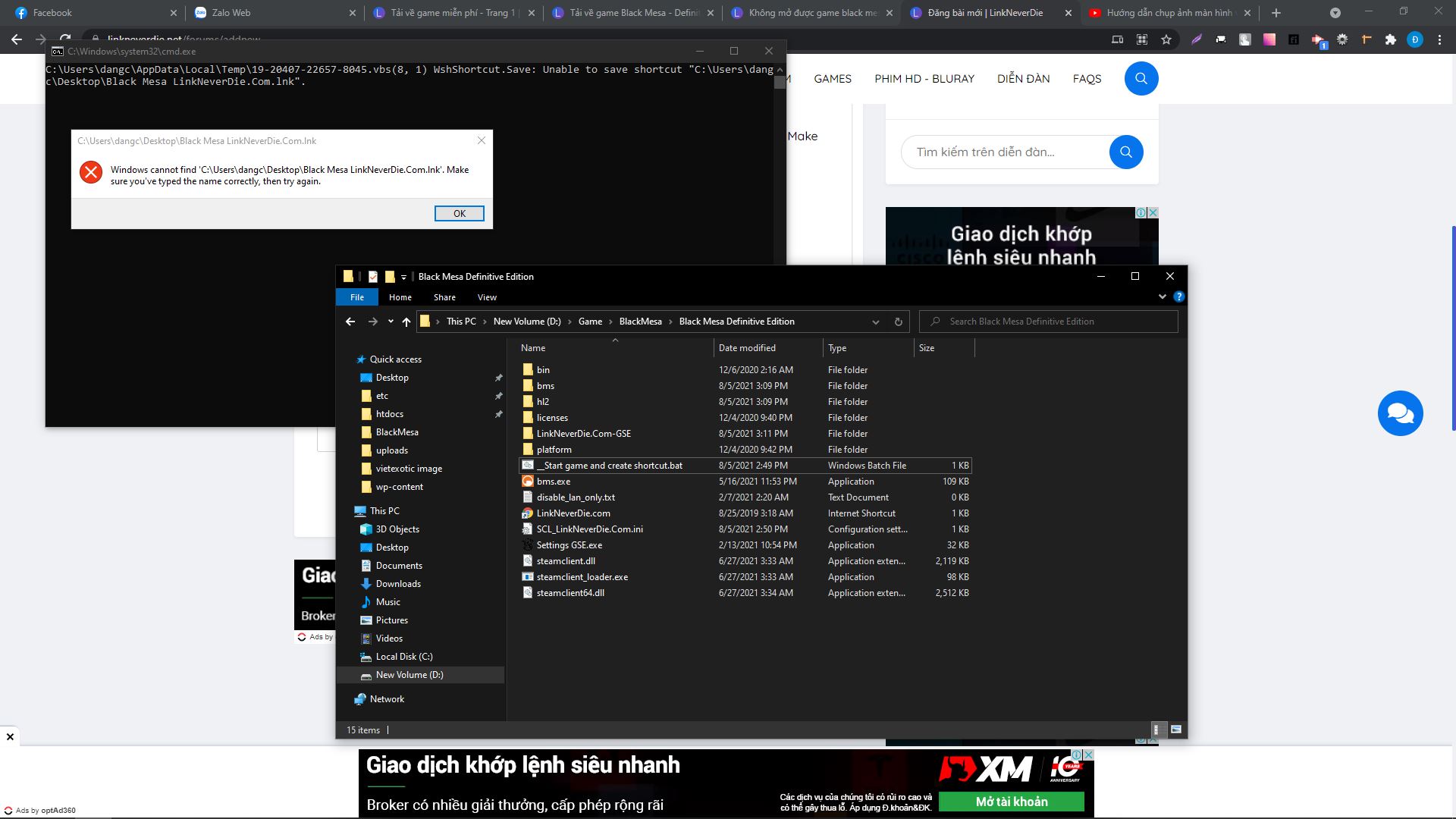Bookmark this page with star icon
The image size is (1456, 819).
(x=1166, y=39)
